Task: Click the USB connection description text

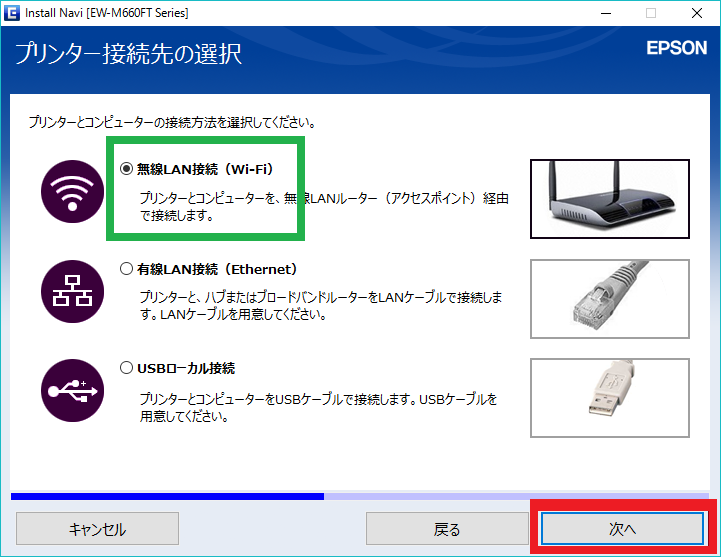Action: pos(318,407)
